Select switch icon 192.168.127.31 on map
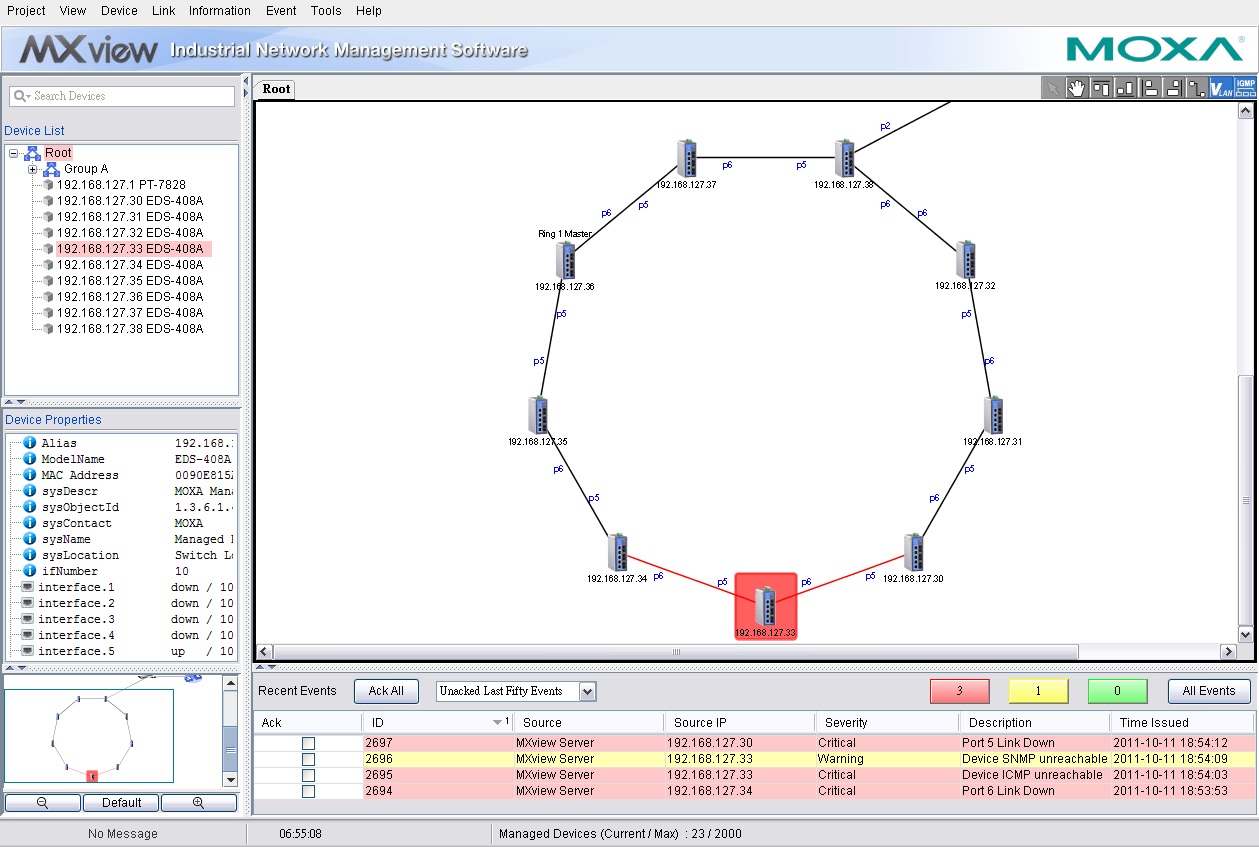1259x847 pixels. pyautogui.click(x=993, y=415)
